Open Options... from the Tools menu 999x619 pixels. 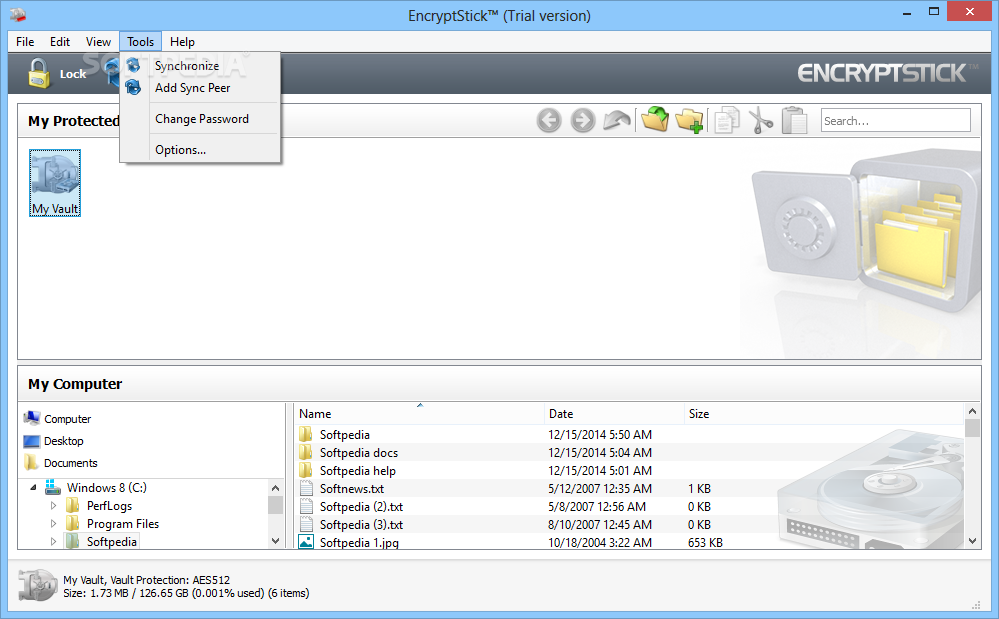point(200,150)
